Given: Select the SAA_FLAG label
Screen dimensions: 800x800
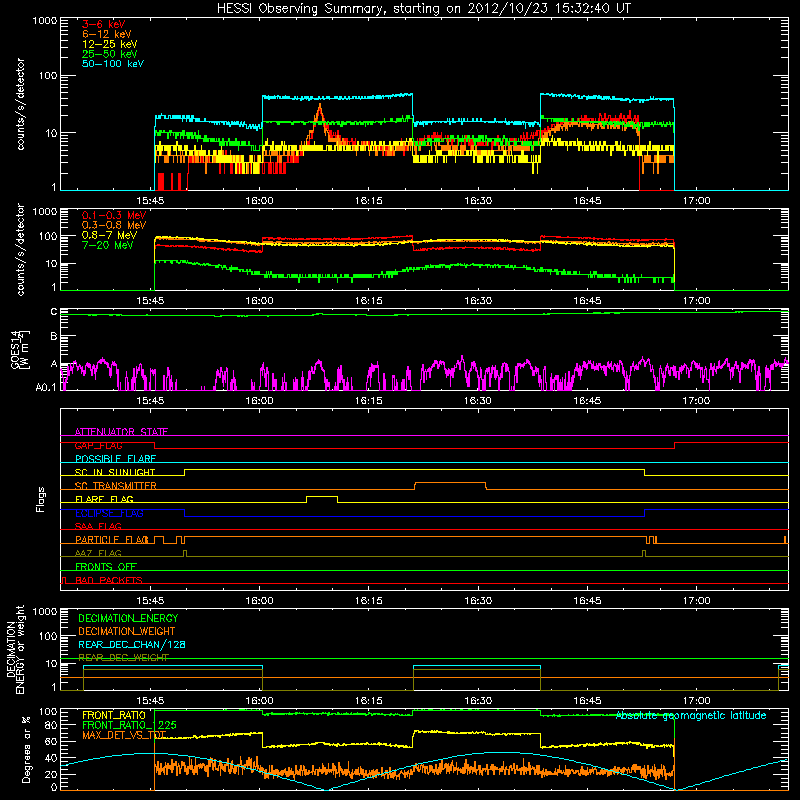Looking at the screenshot, I should (x=98, y=526).
